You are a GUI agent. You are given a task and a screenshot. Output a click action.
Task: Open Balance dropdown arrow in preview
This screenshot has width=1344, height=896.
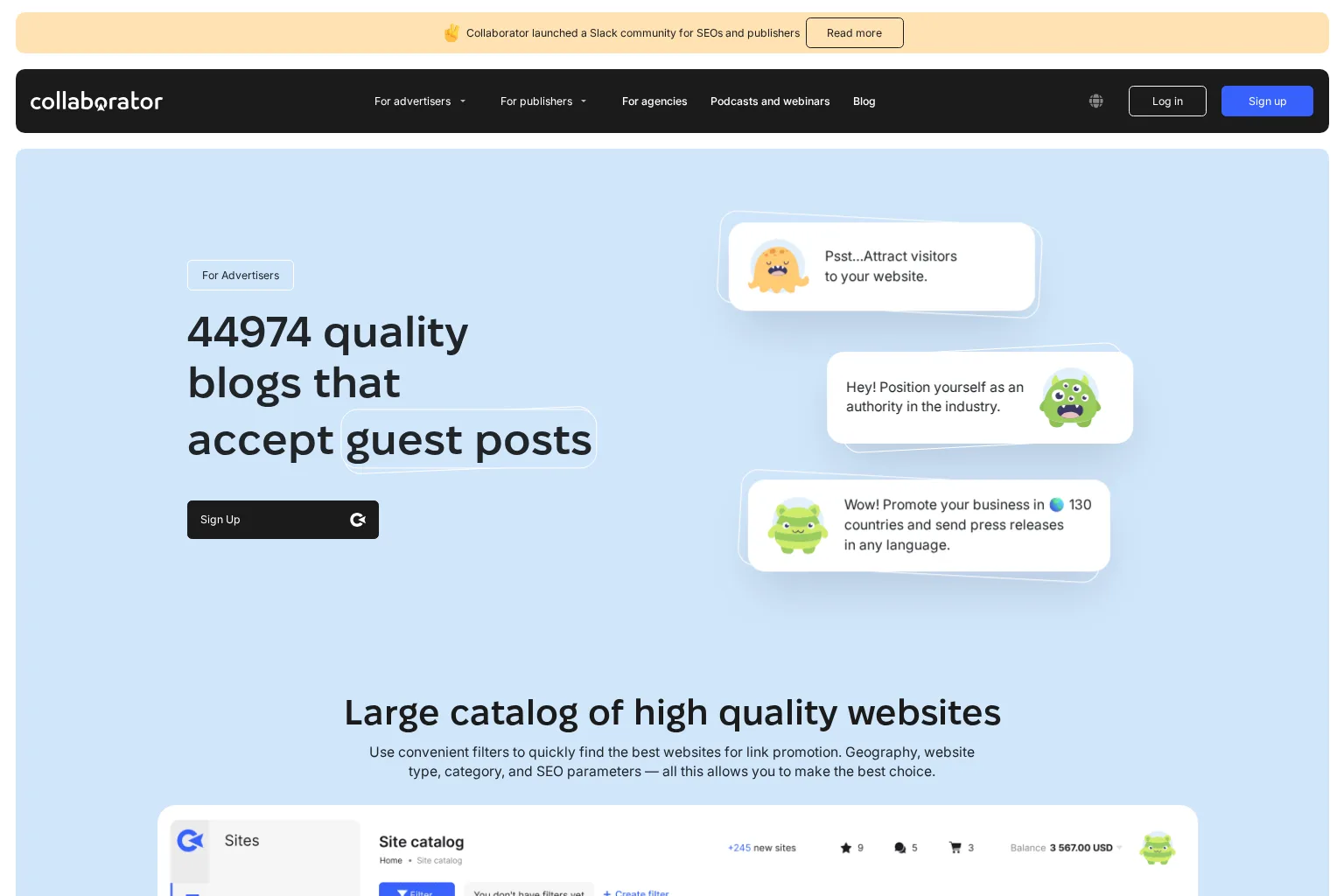(x=1119, y=847)
